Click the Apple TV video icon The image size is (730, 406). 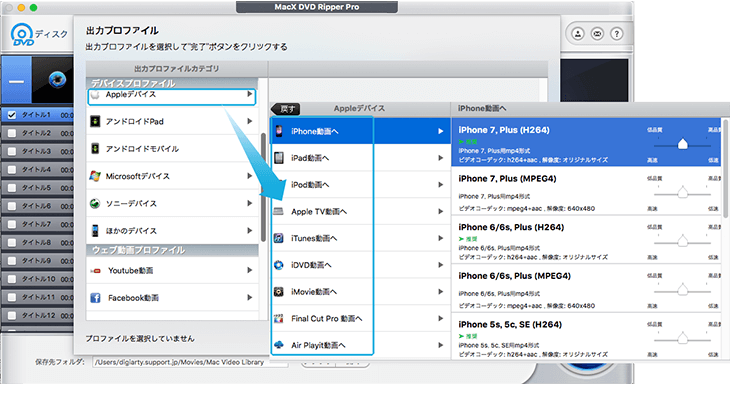[x=279, y=212]
